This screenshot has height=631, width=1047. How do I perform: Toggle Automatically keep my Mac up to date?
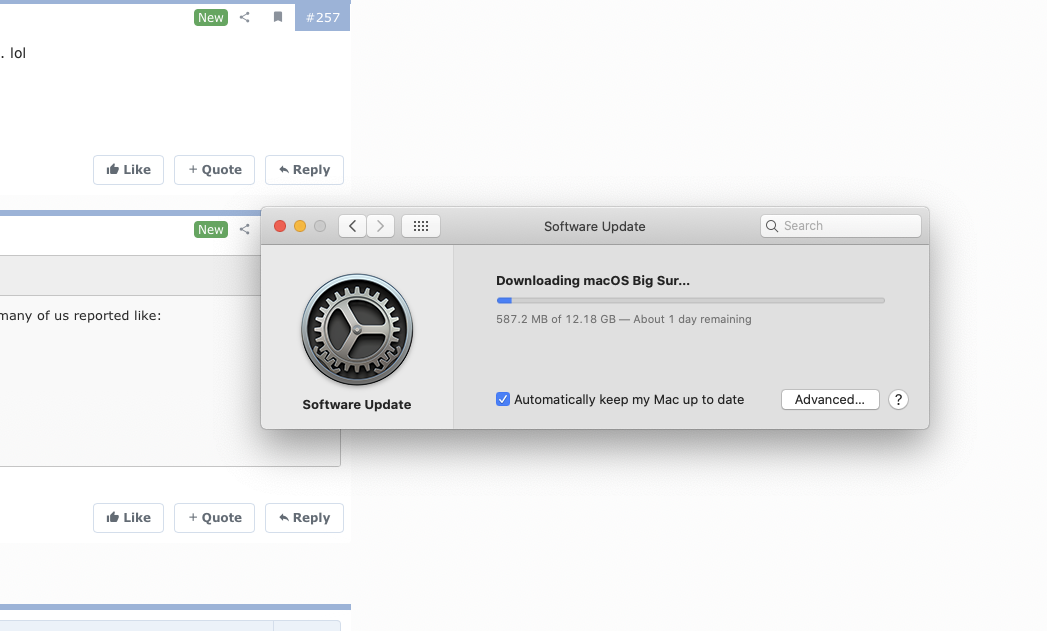pyautogui.click(x=503, y=399)
